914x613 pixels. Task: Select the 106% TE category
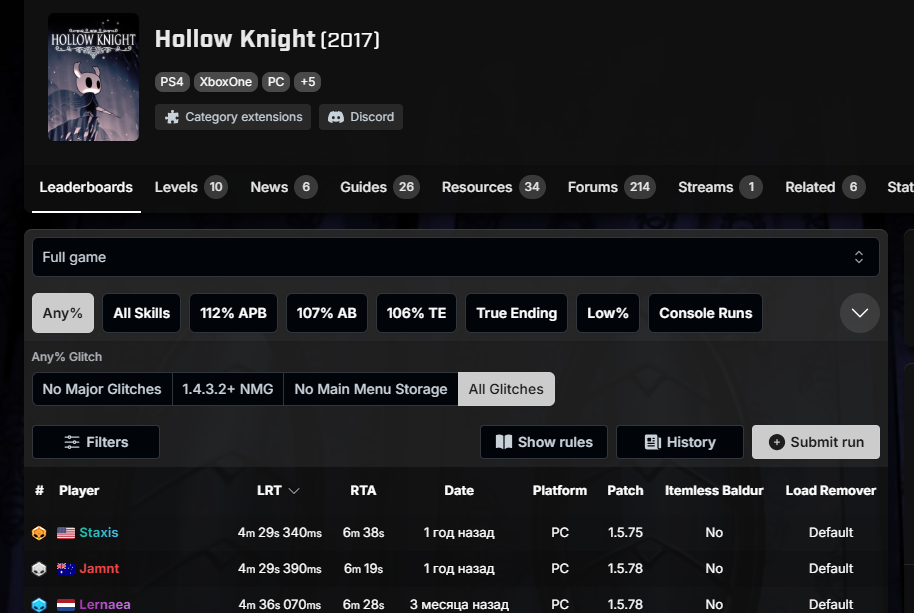click(416, 313)
